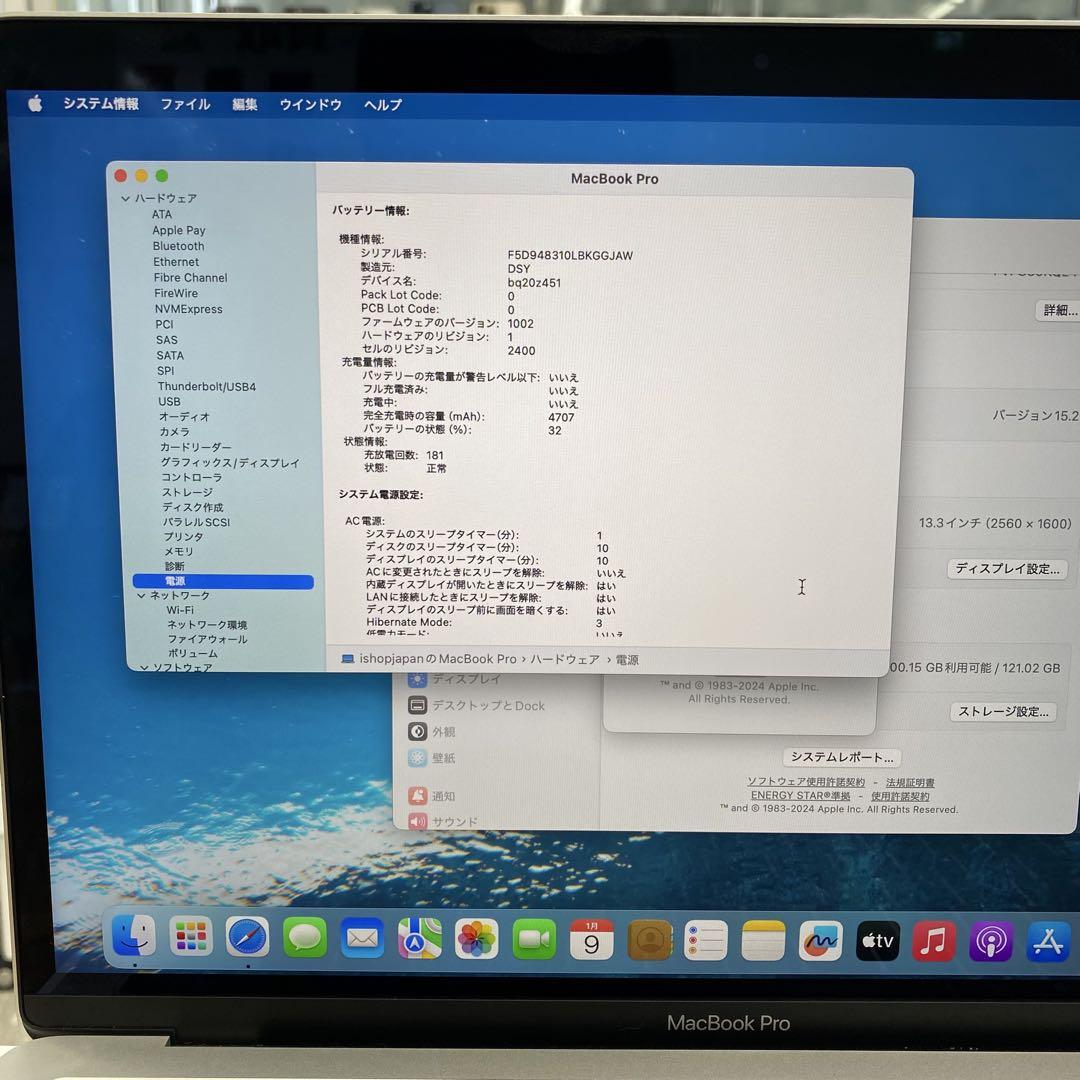Click ishopjapan の MacBook Pro in path bar
Viewport: 1080px width, 1080px height.
437,659
